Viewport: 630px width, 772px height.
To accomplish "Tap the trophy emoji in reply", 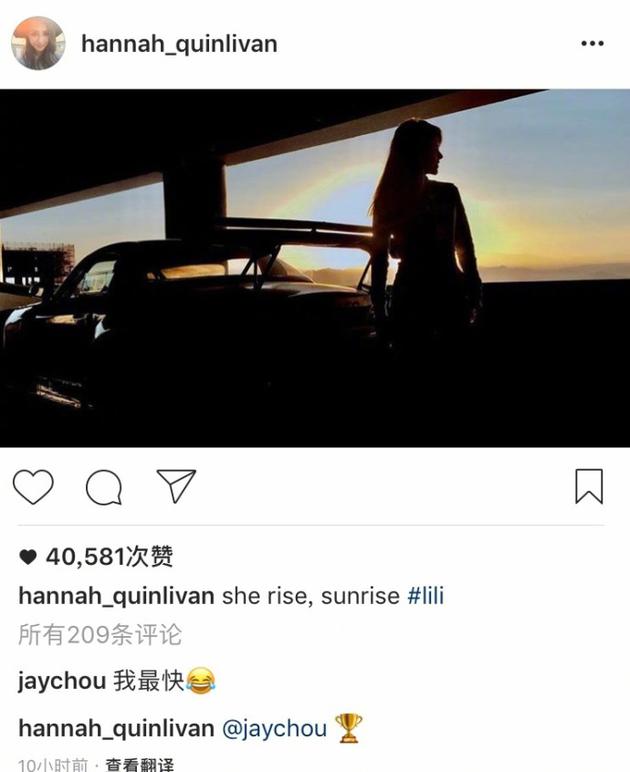I will (348, 728).
